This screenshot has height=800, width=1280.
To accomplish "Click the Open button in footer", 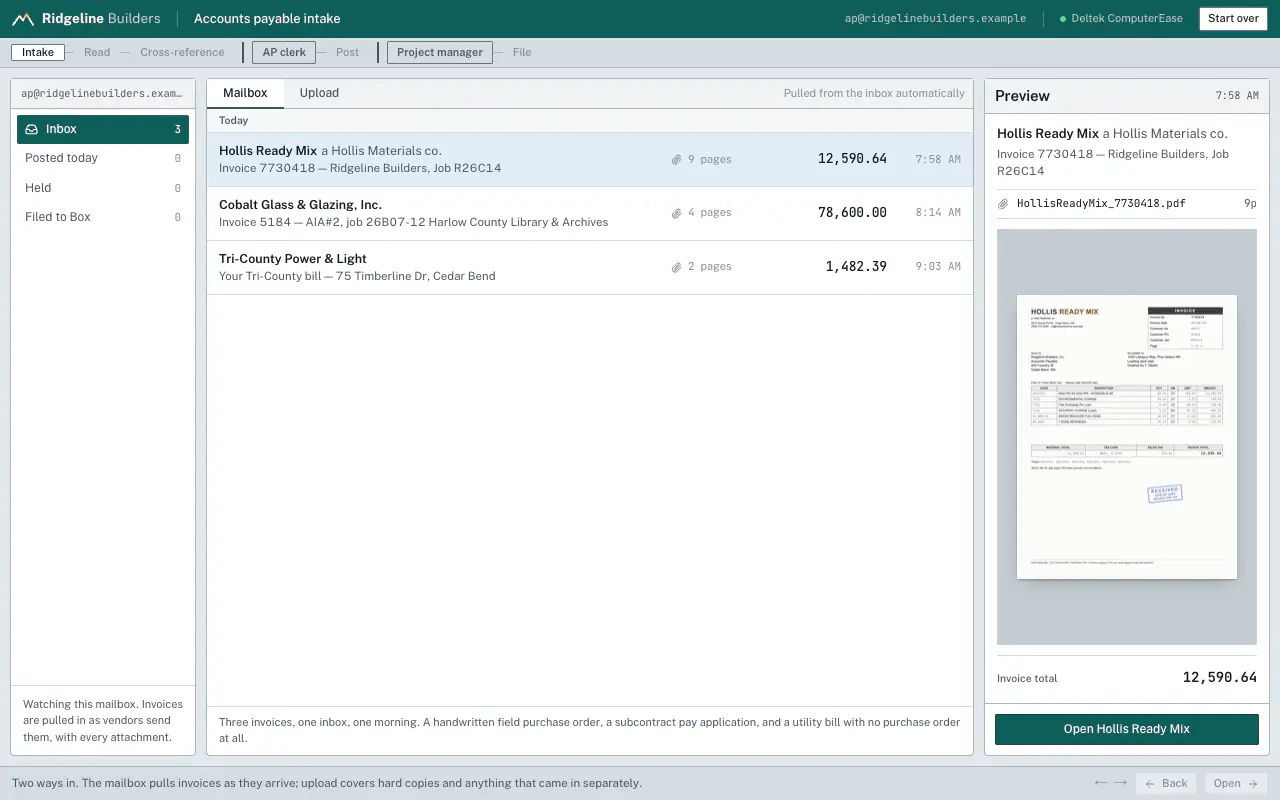I will coord(1236,784).
